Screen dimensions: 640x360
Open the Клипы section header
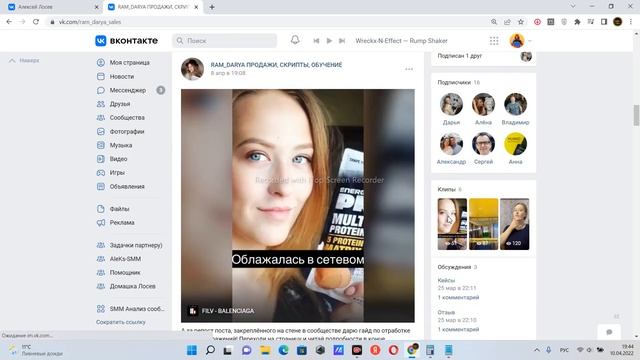[x=449, y=189]
